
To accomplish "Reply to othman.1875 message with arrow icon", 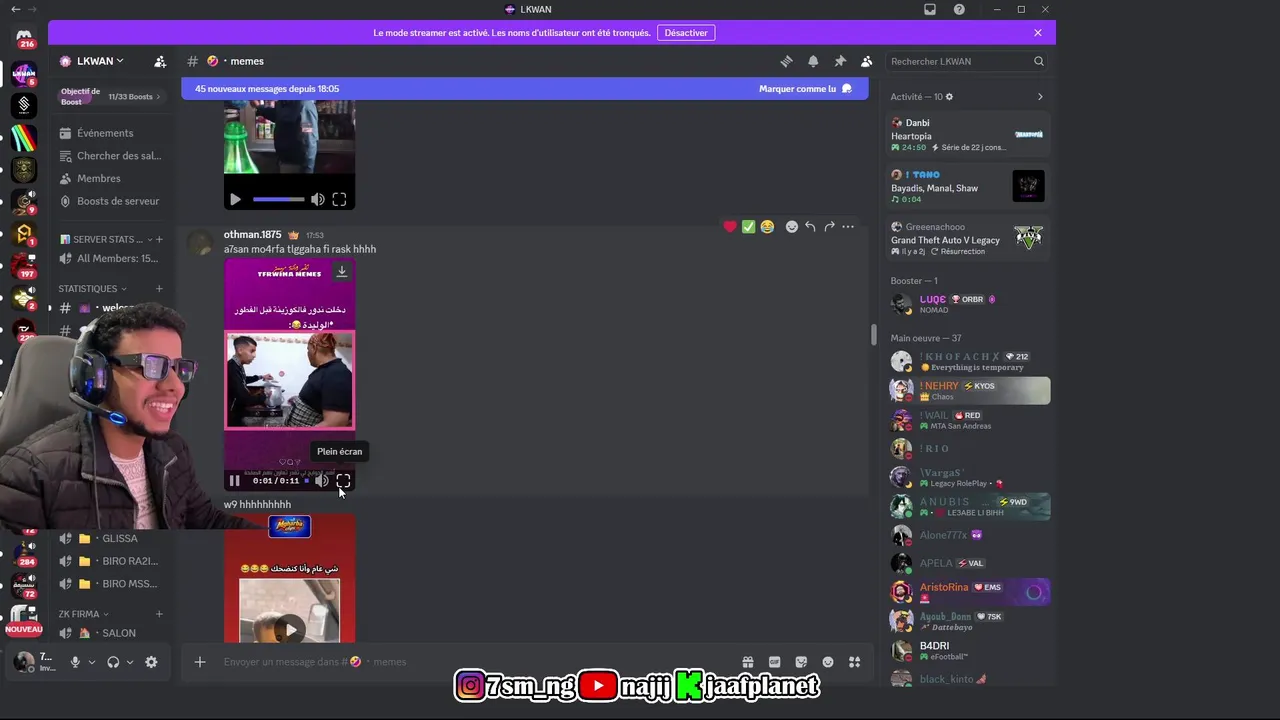I will click(810, 227).
